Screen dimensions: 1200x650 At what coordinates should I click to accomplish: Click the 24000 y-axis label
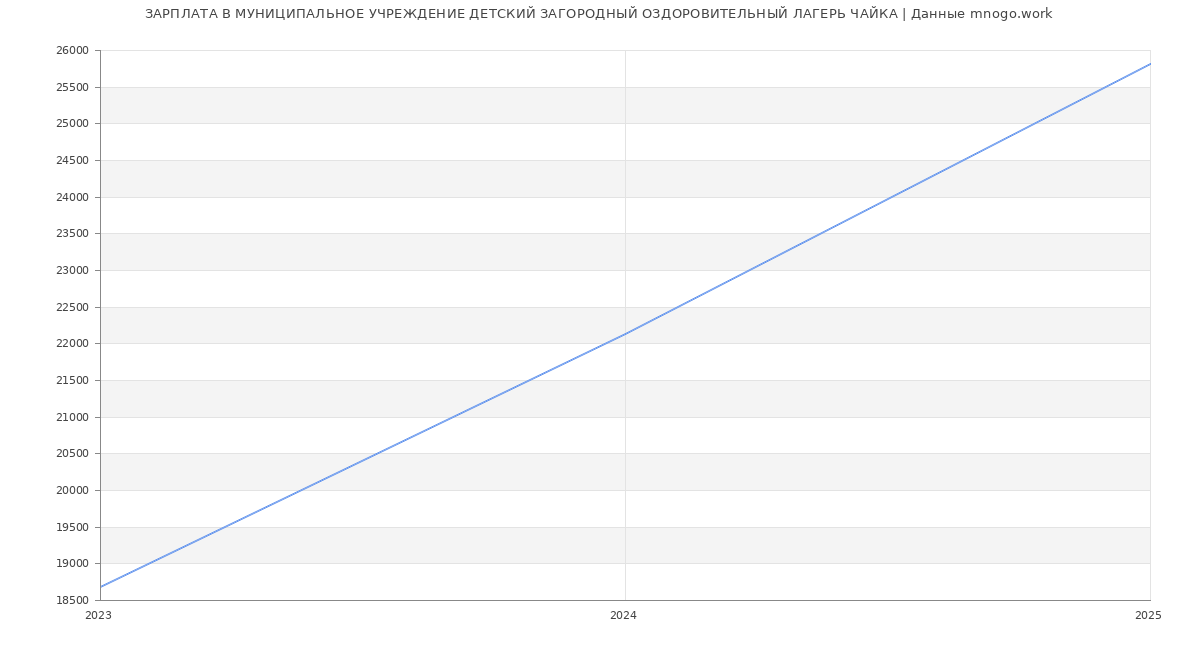[73, 197]
